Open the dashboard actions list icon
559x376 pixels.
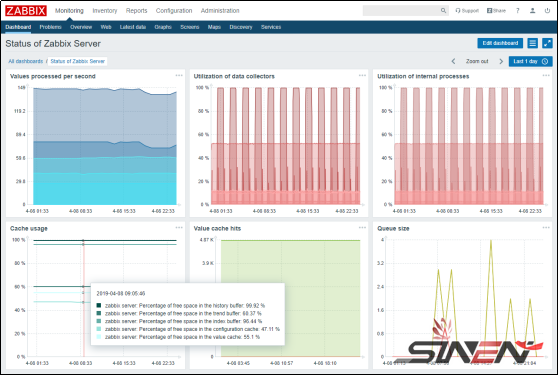click(533, 43)
